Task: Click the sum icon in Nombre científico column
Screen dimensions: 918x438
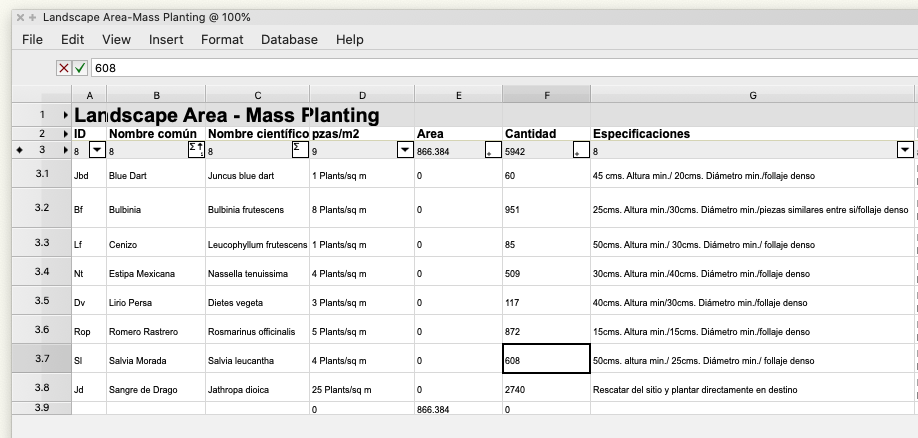Action: [x=298, y=149]
